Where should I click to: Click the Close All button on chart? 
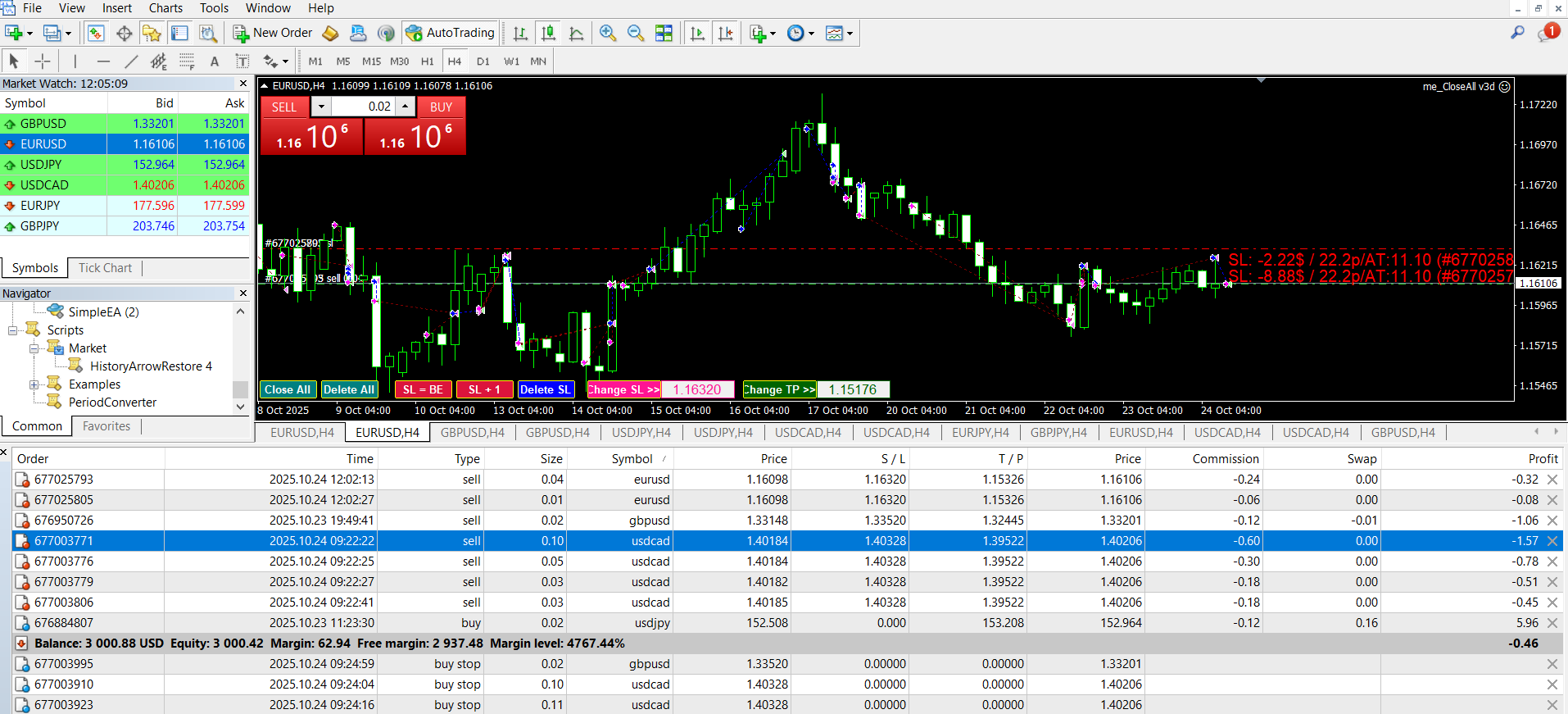tap(287, 389)
